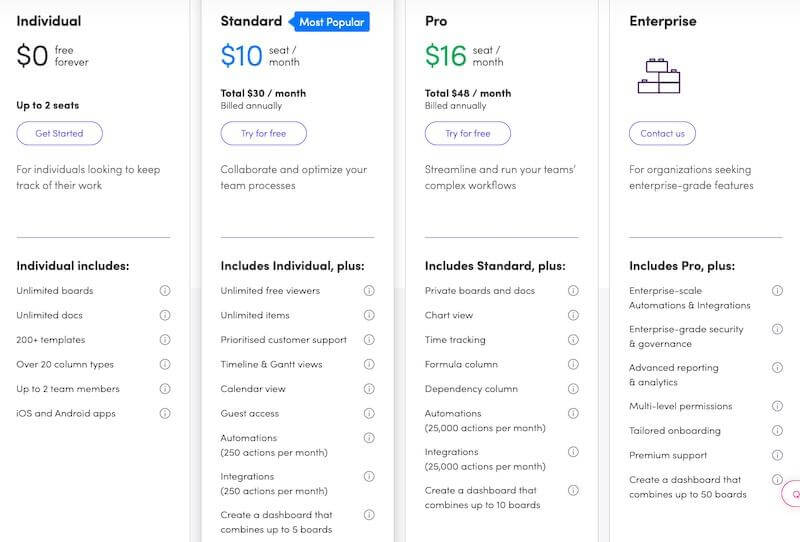Click the Enterprise building blocks icon
800x542 pixels.
(659, 75)
